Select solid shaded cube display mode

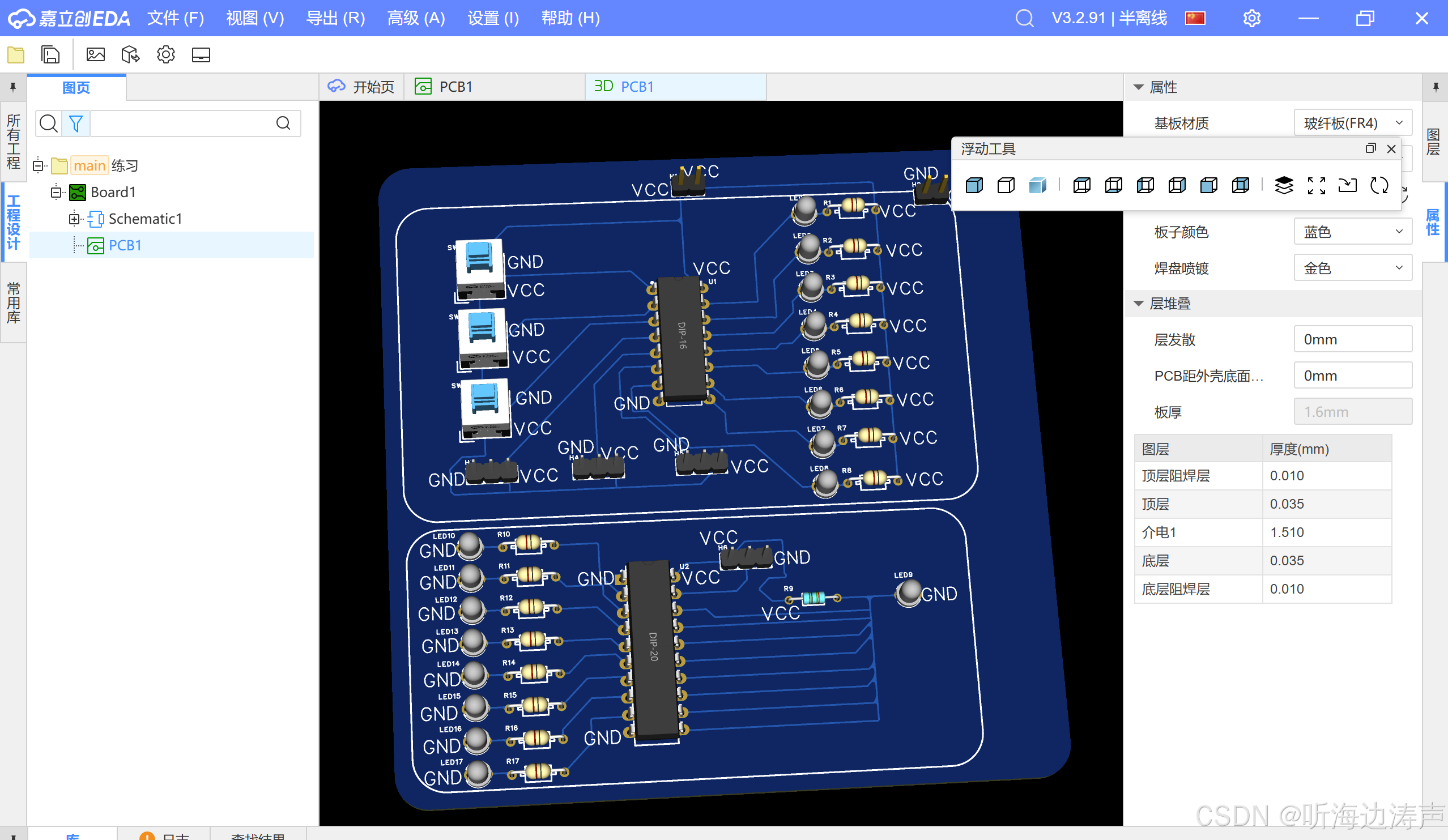point(974,185)
